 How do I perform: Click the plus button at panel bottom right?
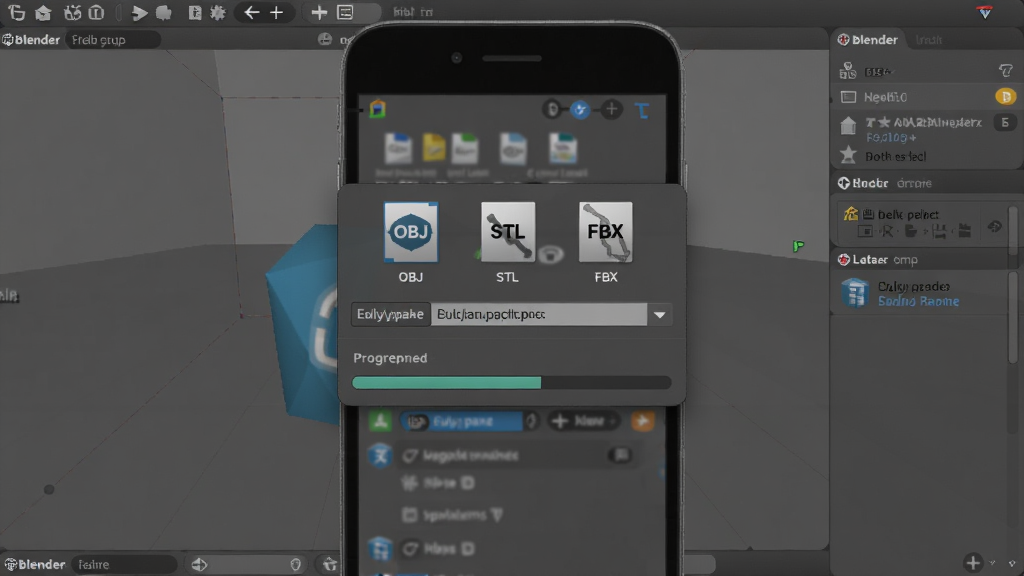click(x=973, y=562)
